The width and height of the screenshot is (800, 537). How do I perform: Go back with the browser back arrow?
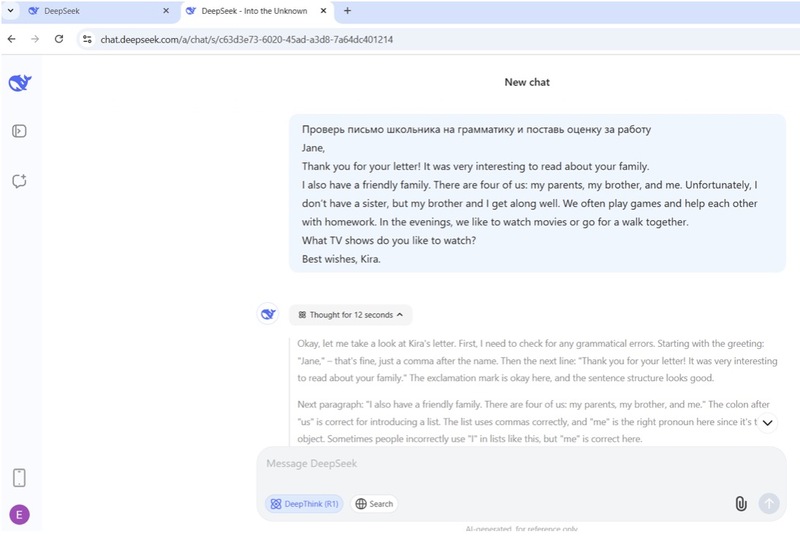pos(12,39)
